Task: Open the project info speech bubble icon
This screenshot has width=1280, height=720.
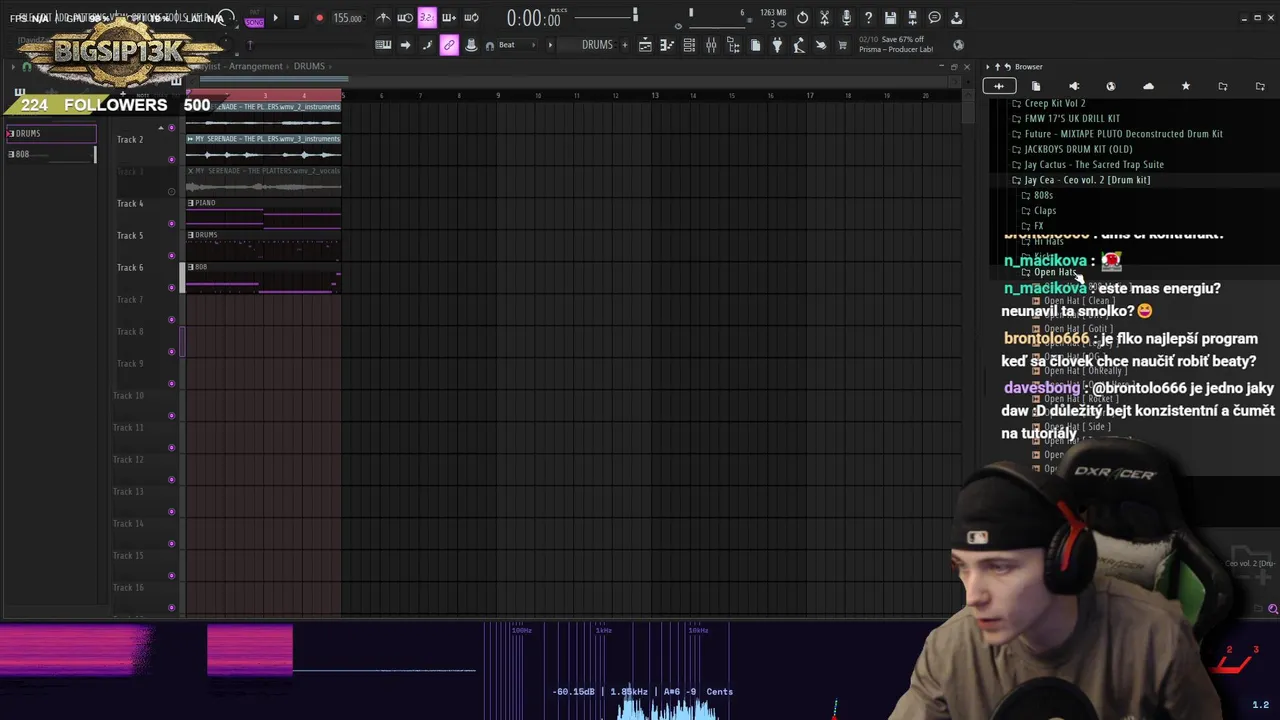Action: coord(934,18)
